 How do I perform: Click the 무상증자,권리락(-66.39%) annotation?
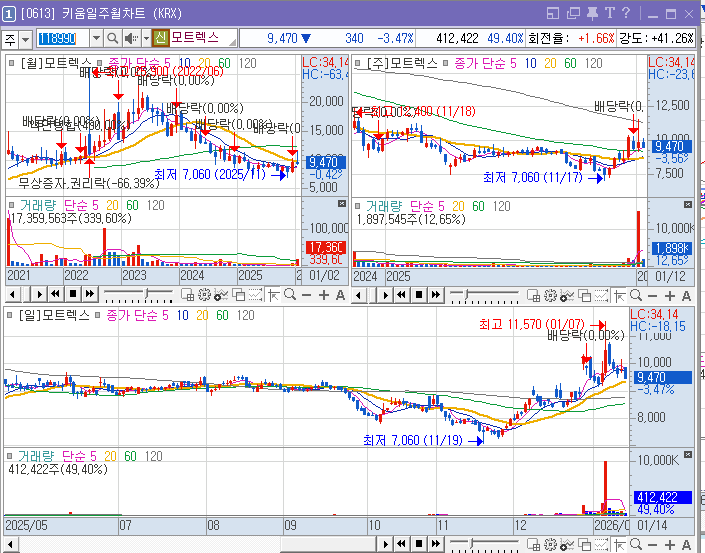[x=89, y=183]
